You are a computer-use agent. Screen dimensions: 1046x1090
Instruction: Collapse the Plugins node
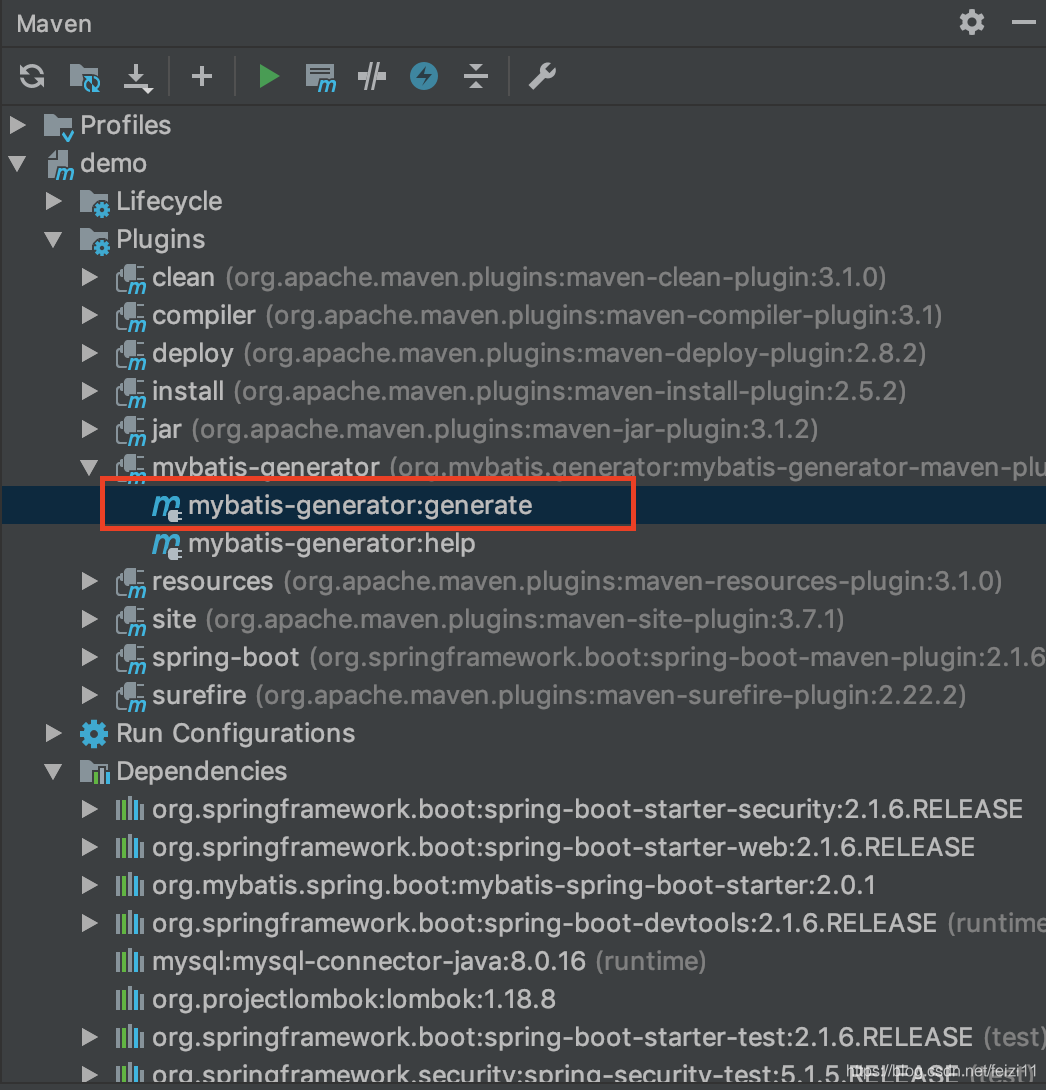(54, 239)
